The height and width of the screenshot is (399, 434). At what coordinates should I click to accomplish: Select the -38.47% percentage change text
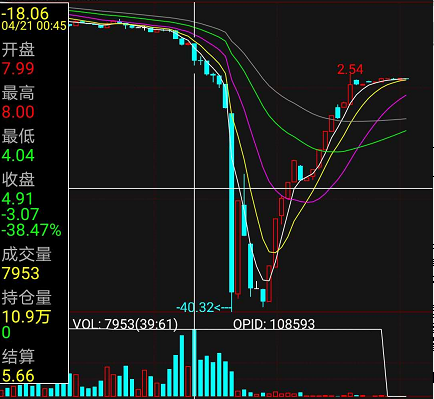coord(32,230)
